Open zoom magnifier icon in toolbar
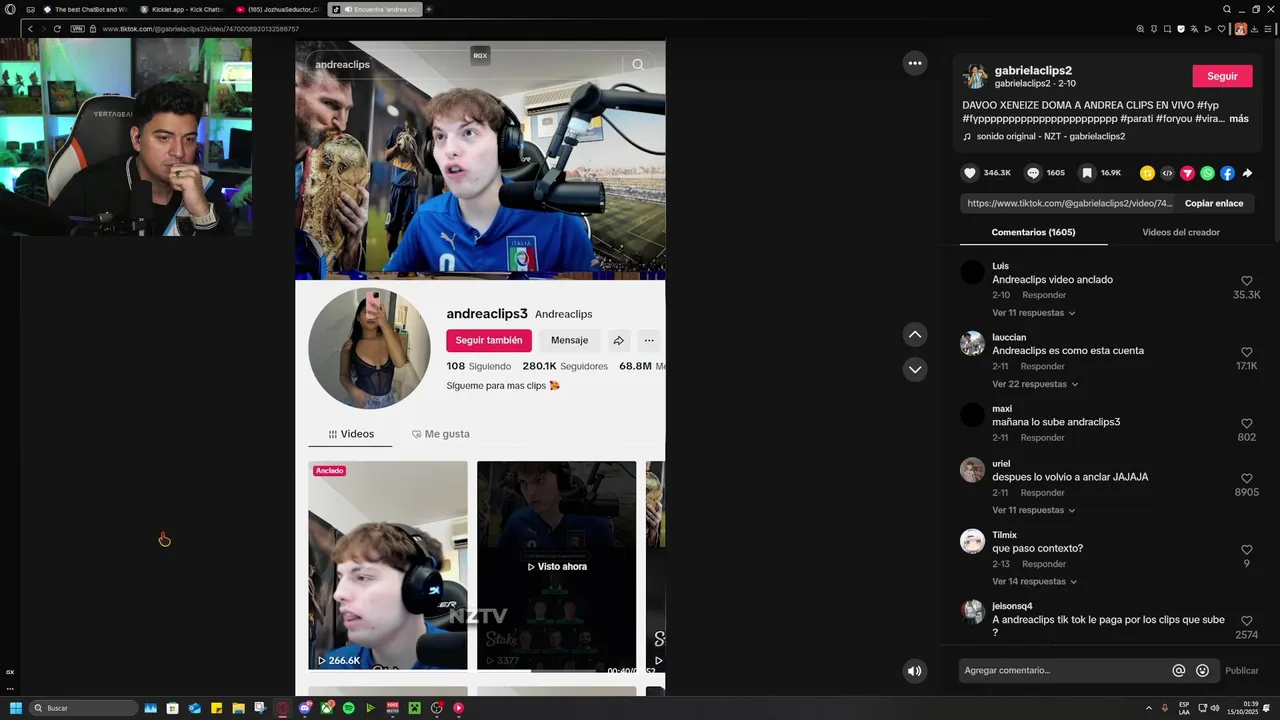 tap(1140, 29)
